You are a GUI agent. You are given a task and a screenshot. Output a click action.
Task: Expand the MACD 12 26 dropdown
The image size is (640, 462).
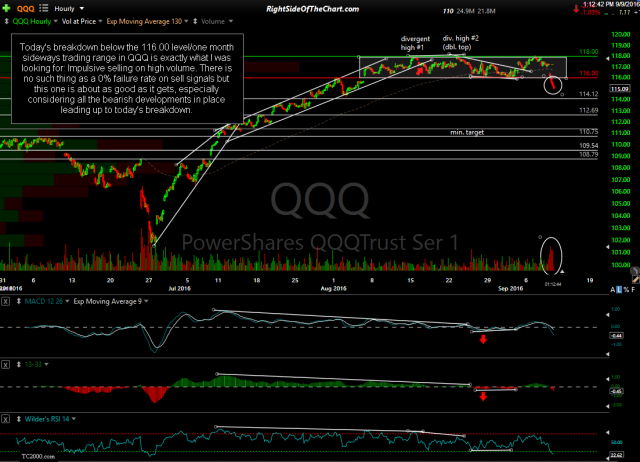click(x=67, y=302)
